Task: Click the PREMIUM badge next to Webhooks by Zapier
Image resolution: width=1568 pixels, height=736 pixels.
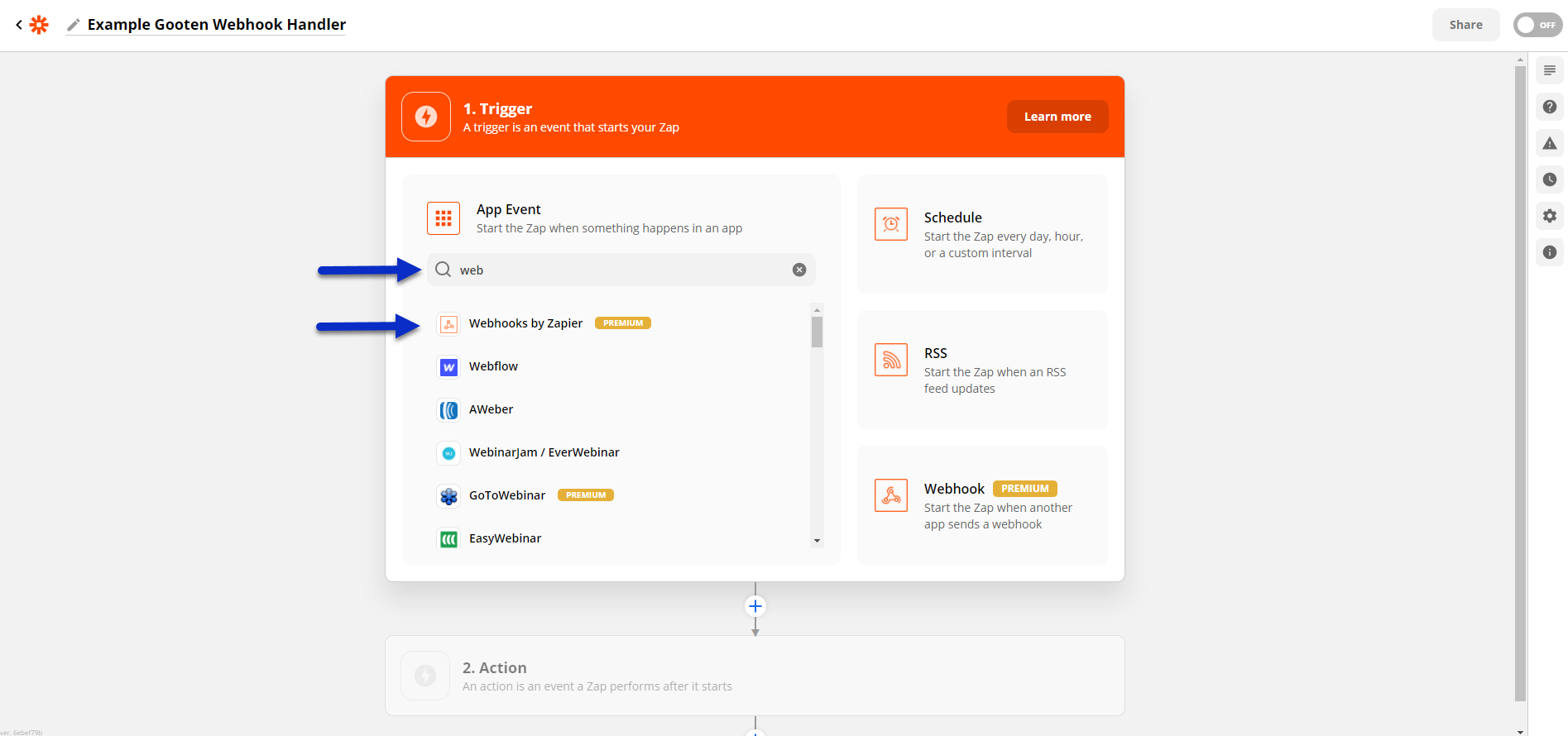Action: tap(623, 323)
